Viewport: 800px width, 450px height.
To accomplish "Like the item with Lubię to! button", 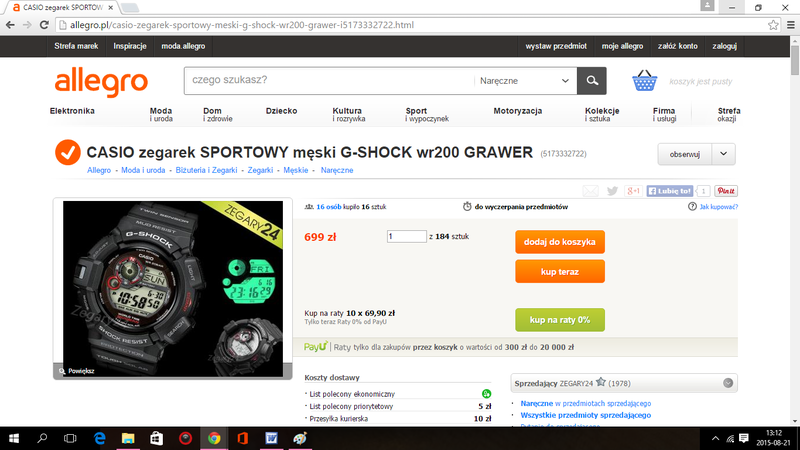I will click(670, 191).
